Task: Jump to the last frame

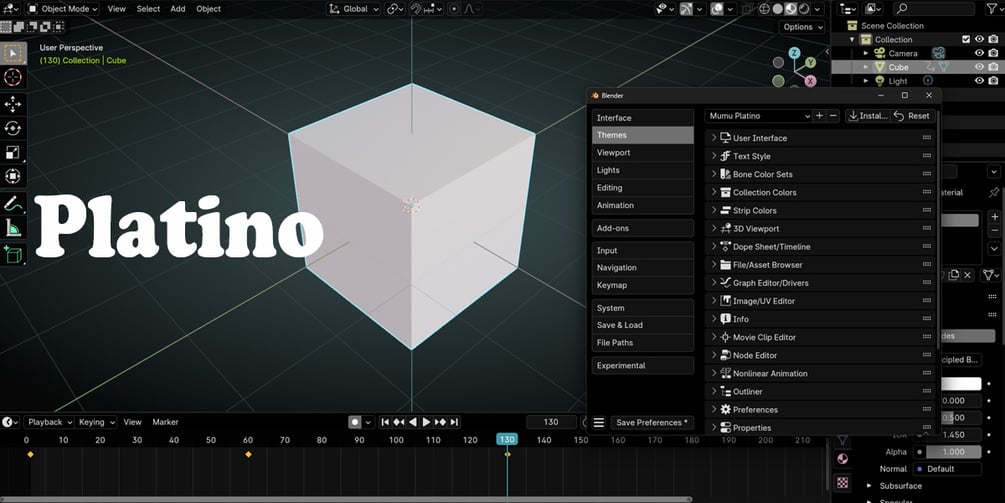Action: pos(454,422)
